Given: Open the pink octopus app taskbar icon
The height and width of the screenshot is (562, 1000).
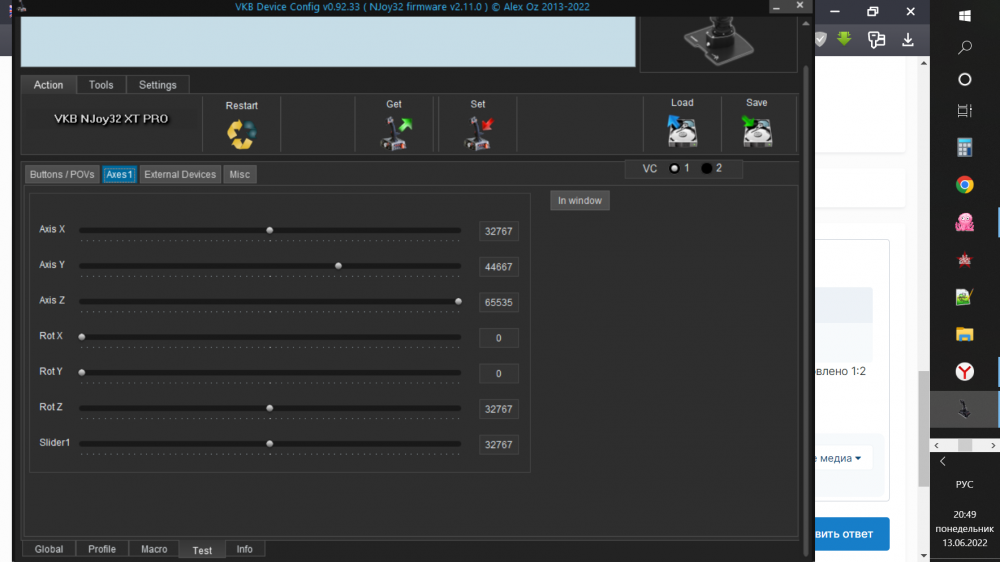Looking at the screenshot, I should pos(964,222).
